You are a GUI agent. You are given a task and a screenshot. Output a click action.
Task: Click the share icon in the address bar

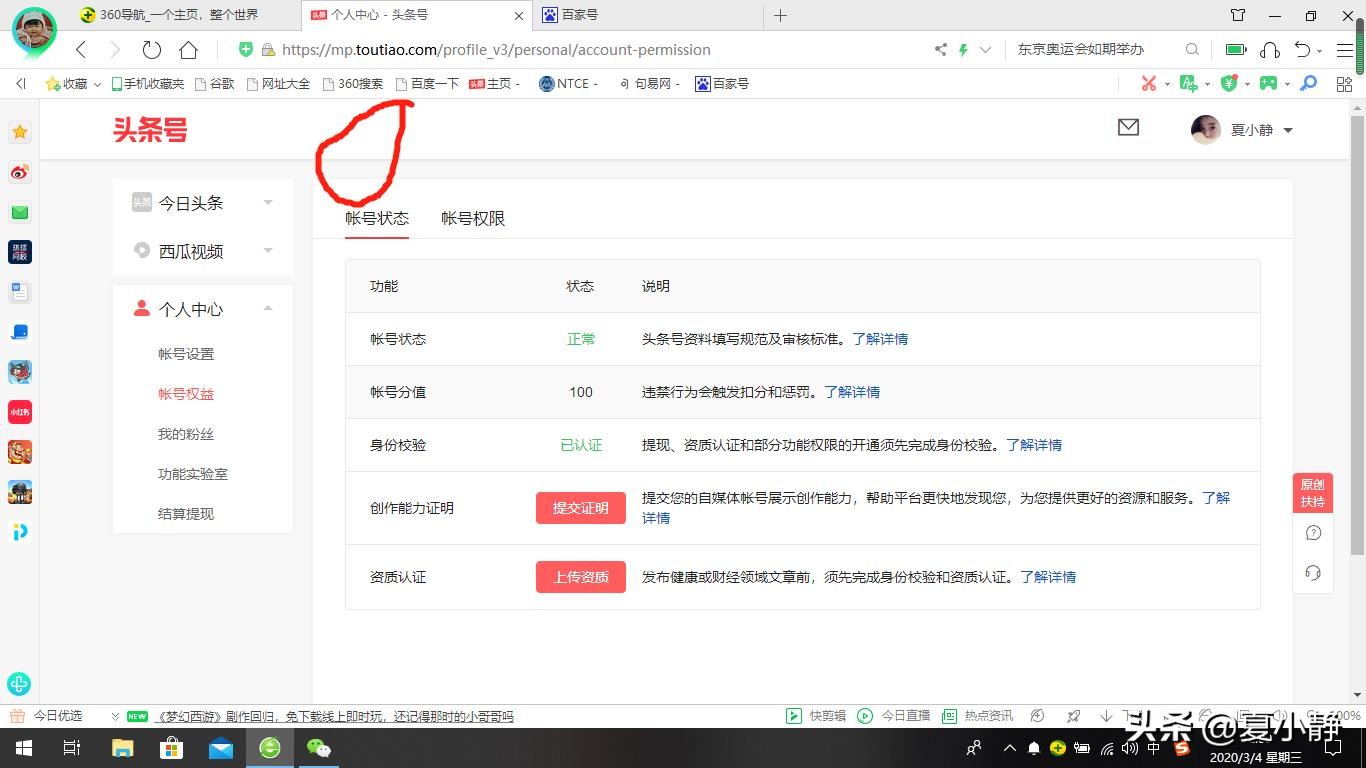[940, 49]
